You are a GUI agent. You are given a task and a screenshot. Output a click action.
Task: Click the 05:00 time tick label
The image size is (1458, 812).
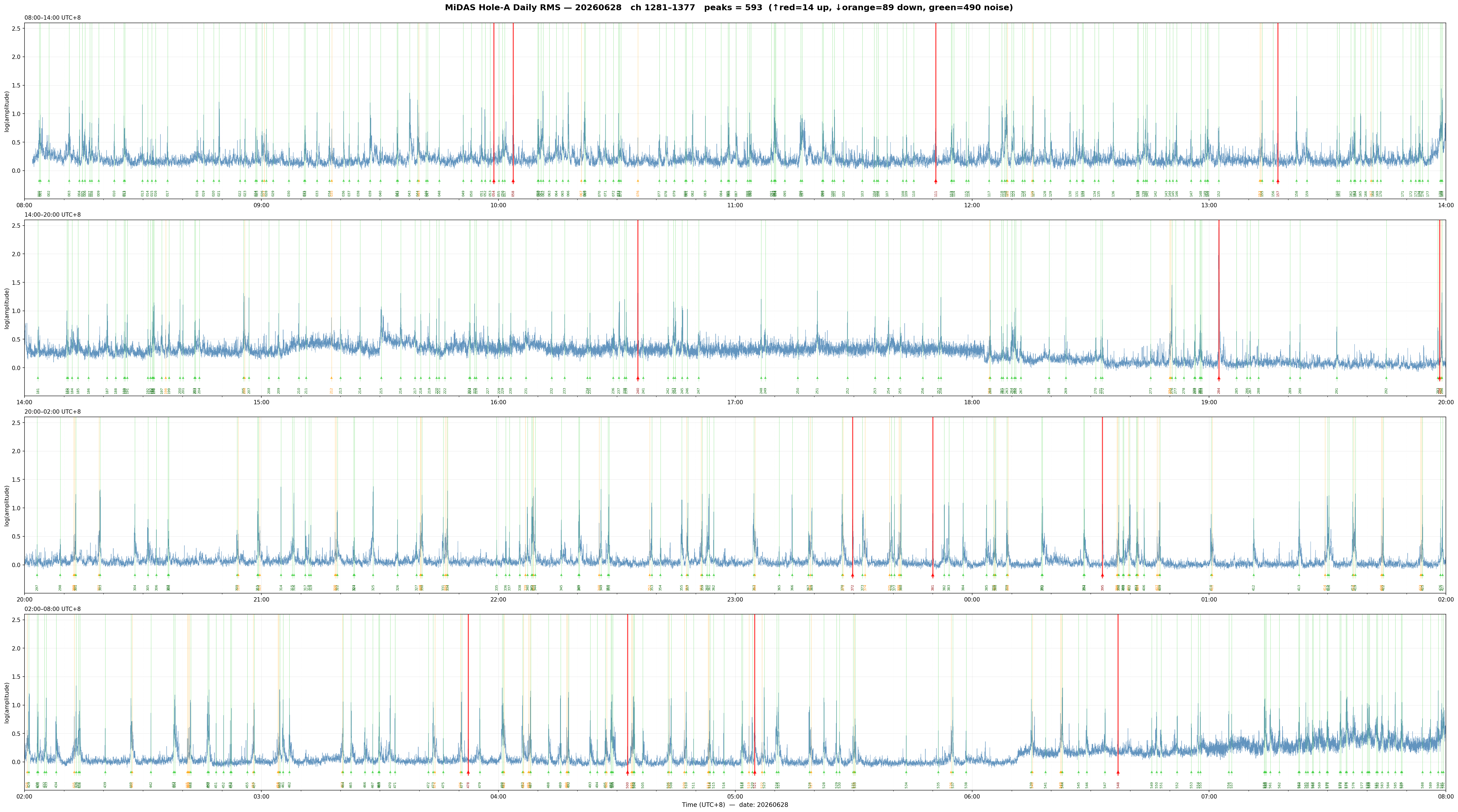735,796
